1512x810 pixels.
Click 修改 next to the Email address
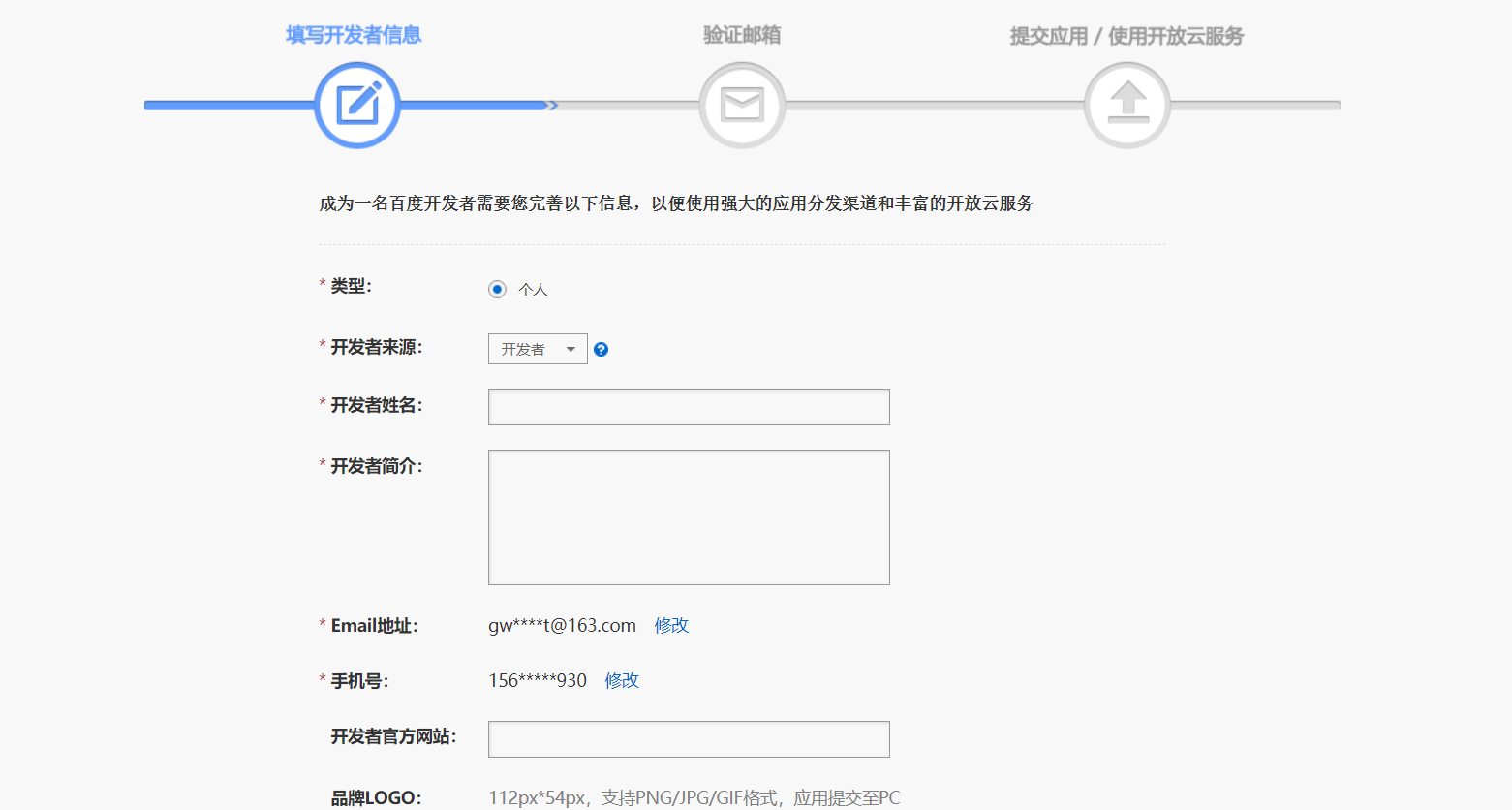coord(673,625)
